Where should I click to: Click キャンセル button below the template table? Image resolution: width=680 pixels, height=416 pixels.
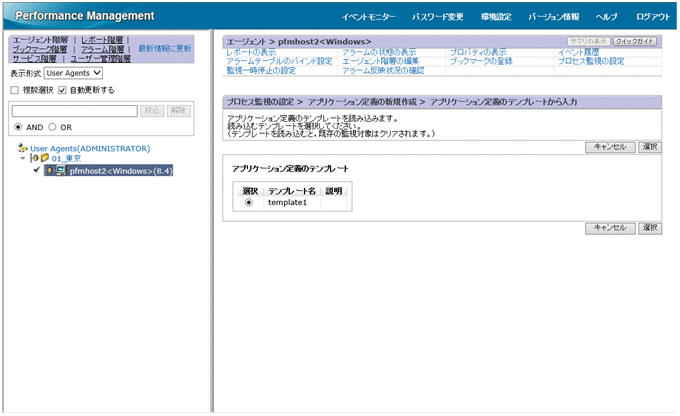pos(610,228)
